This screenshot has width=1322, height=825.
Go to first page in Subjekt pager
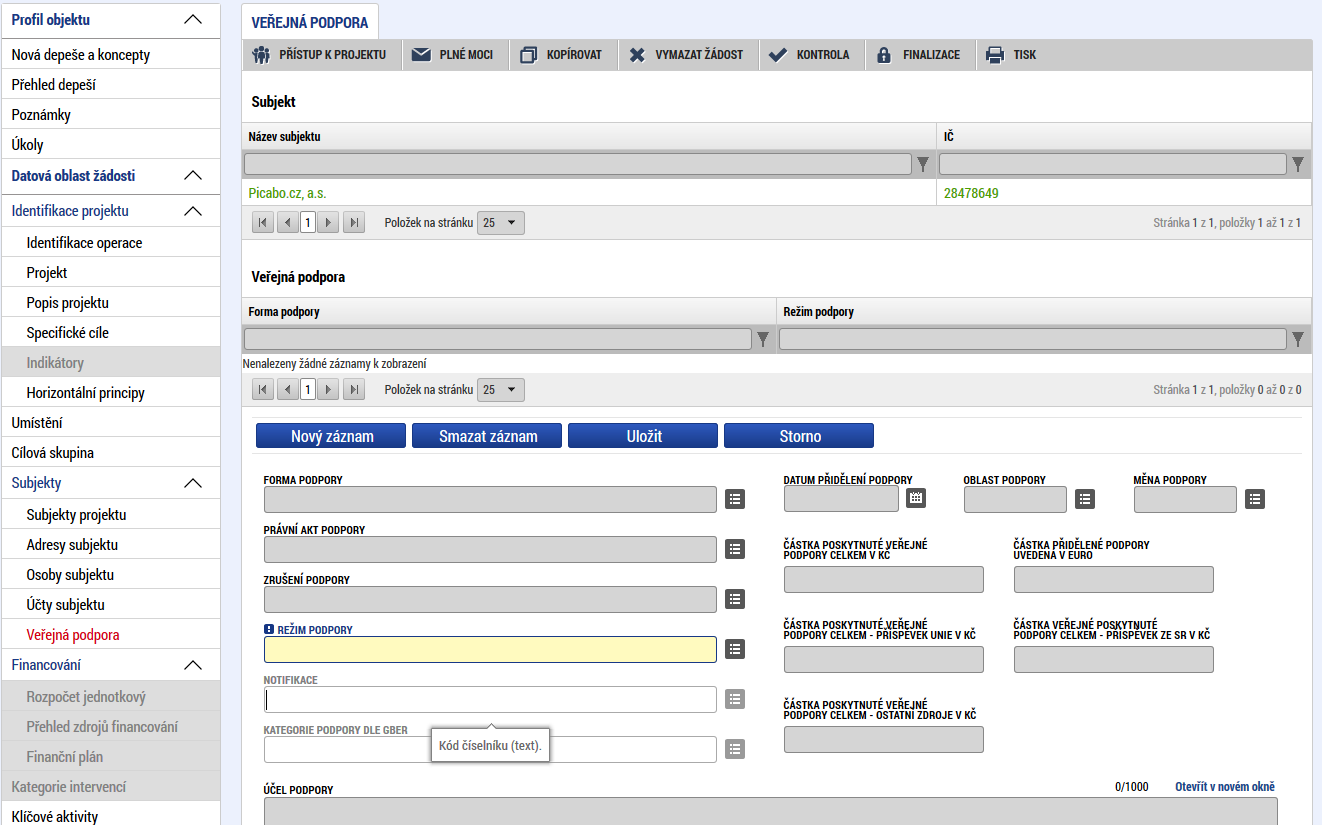[263, 223]
